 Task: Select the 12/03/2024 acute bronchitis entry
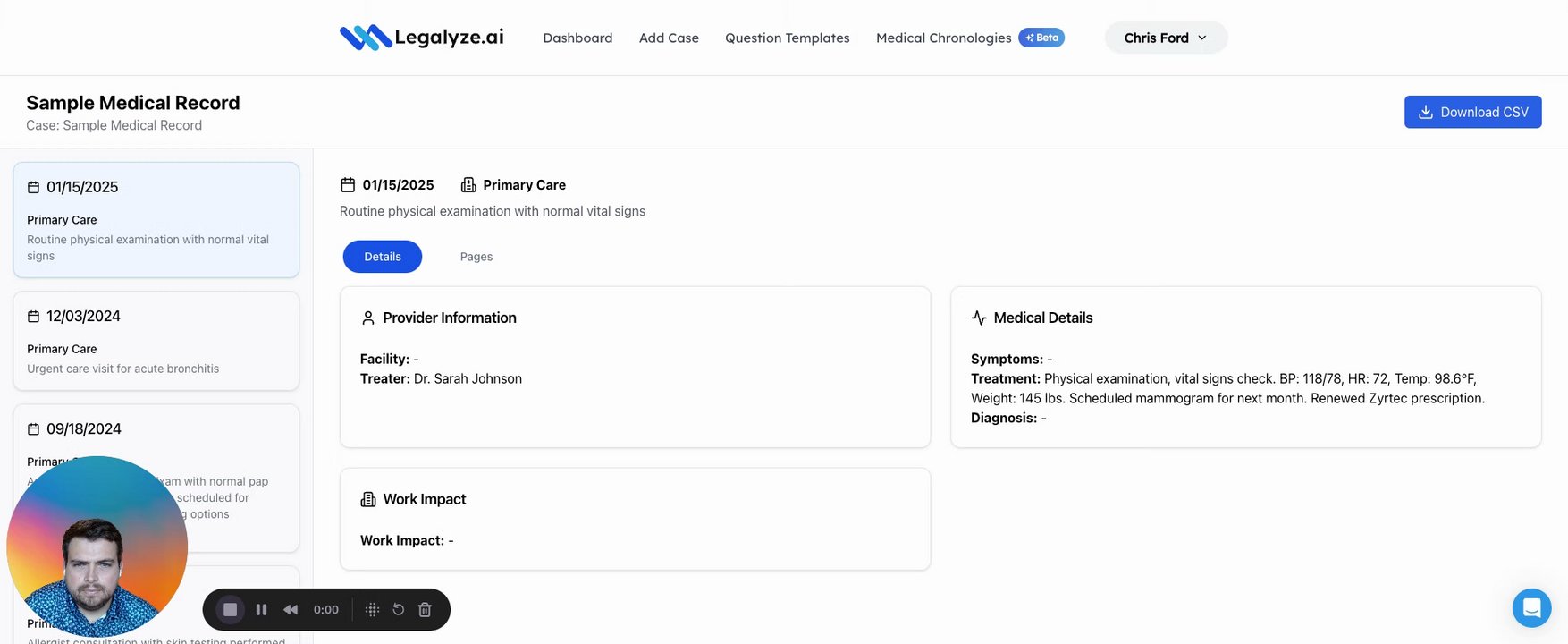(x=156, y=341)
